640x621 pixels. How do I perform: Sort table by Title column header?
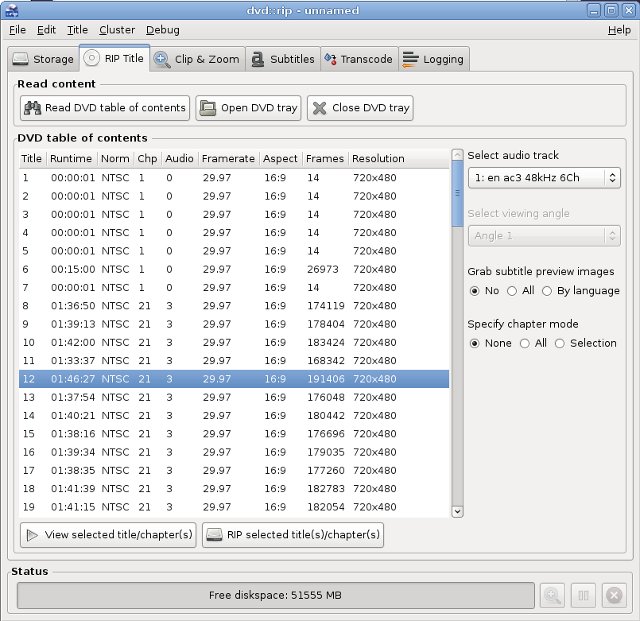click(x=33, y=159)
